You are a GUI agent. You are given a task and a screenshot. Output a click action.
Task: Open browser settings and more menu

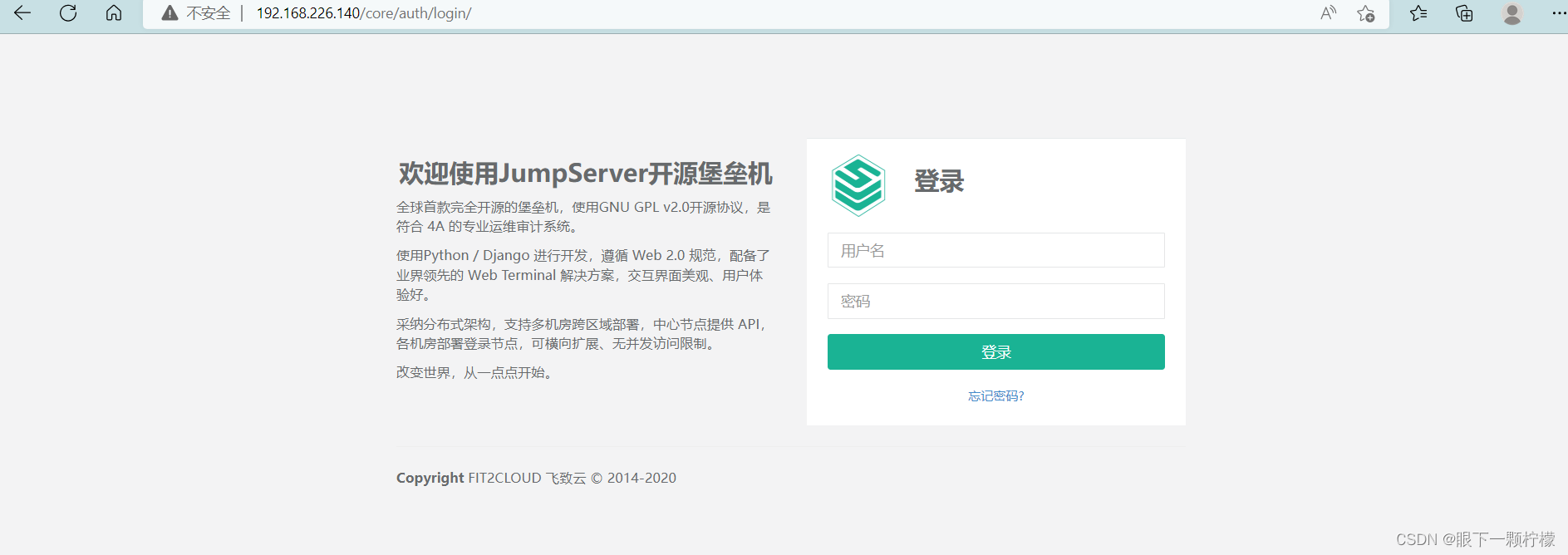tap(1559, 13)
